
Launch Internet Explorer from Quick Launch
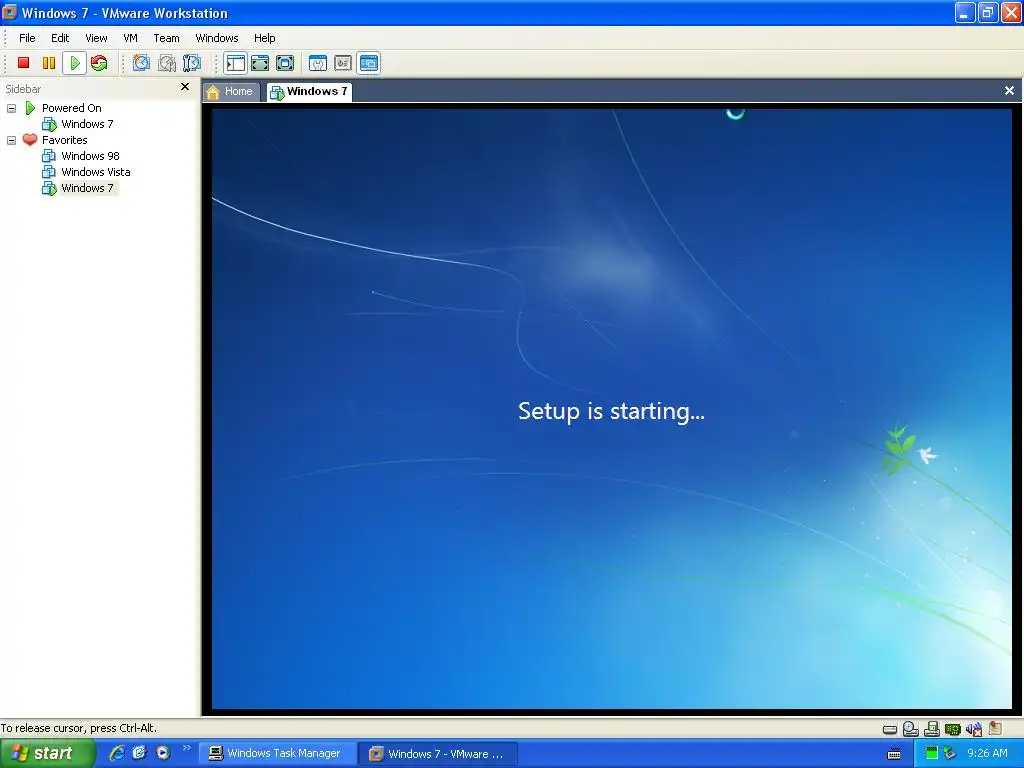click(x=117, y=753)
